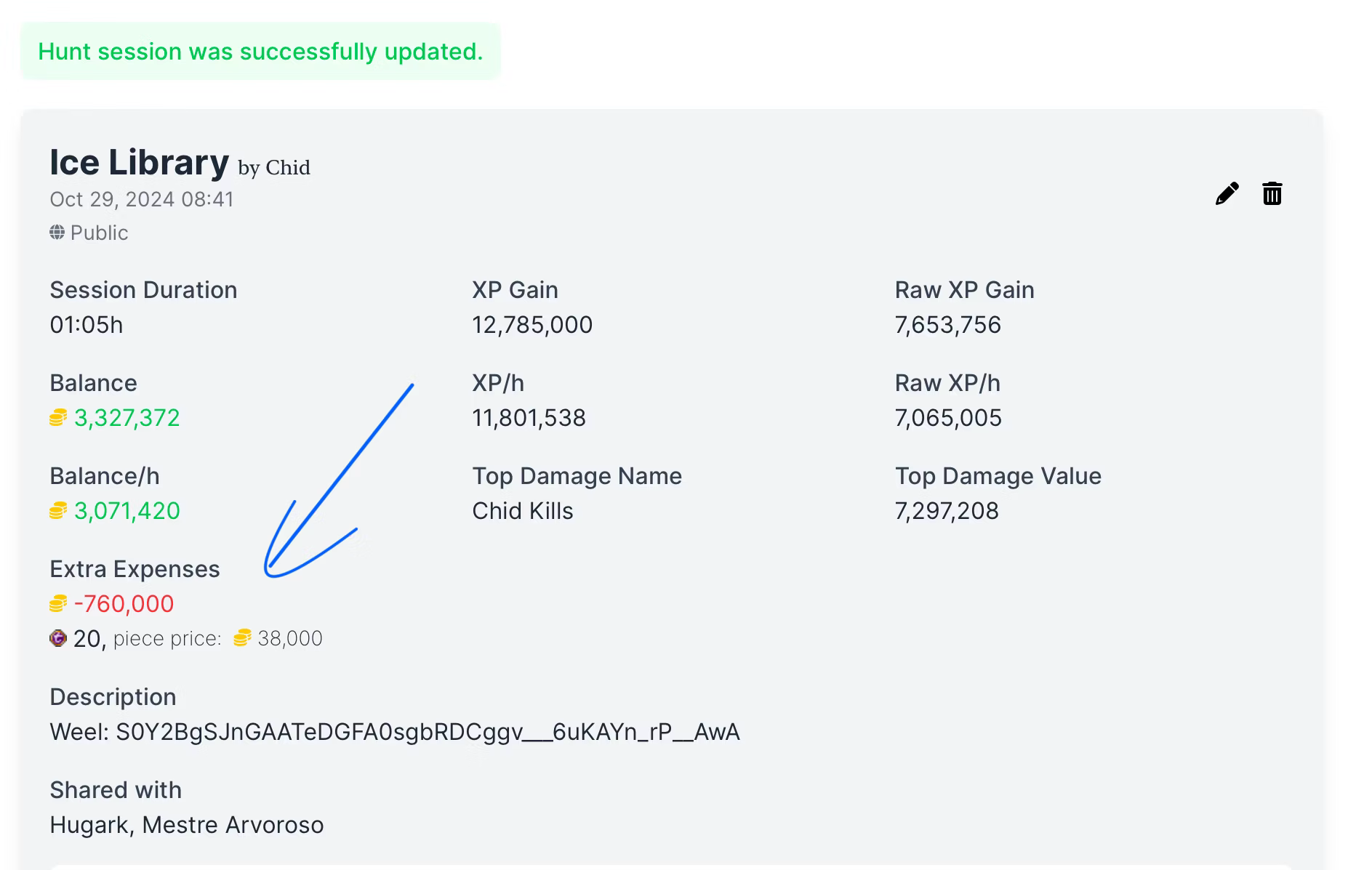Click the pencil edit icon
Image resolution: width=1372 pixels, height=870 pixels.
pyautogui.click(x=1227, y=193)
